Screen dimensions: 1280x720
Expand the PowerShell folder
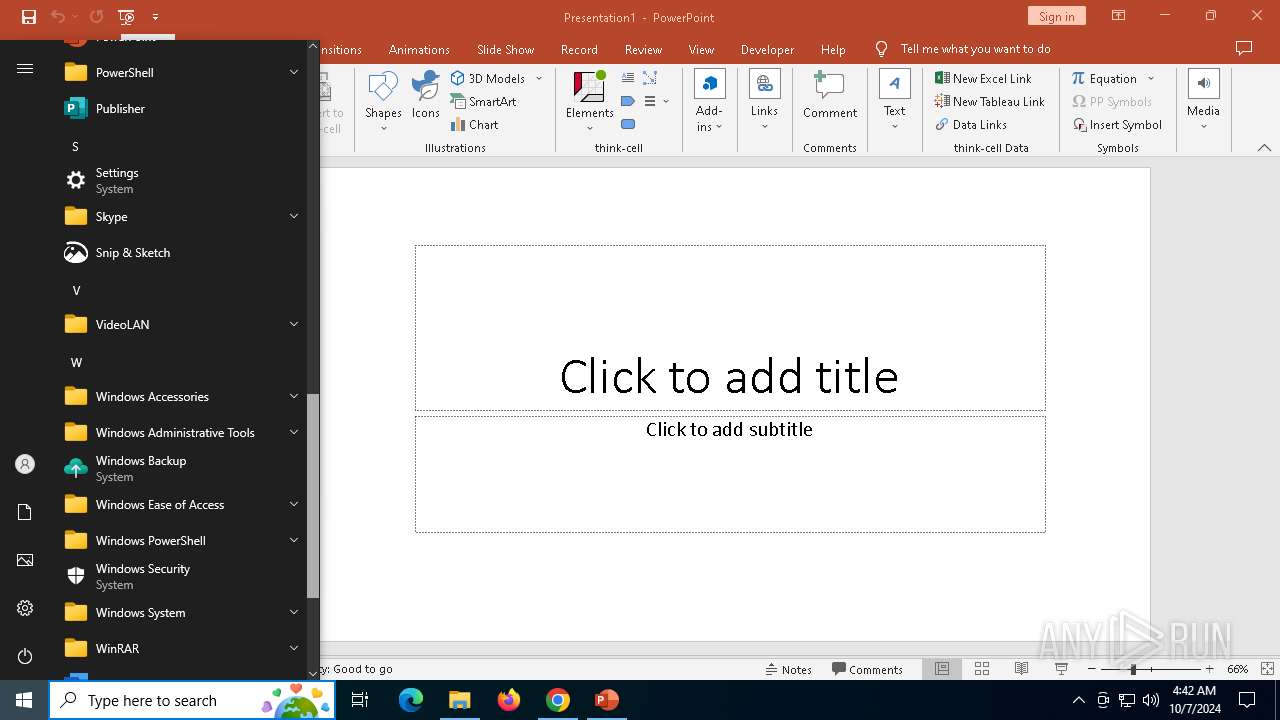tap(180, 72)
